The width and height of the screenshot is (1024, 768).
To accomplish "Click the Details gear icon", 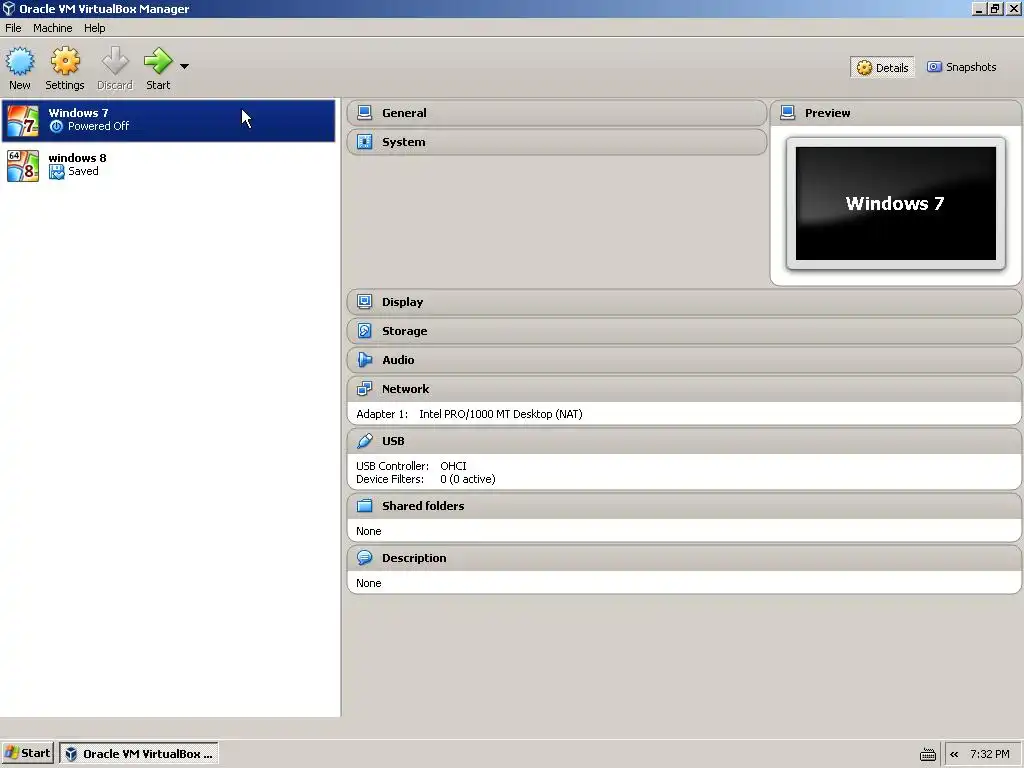I will click(x=864, y=68).
